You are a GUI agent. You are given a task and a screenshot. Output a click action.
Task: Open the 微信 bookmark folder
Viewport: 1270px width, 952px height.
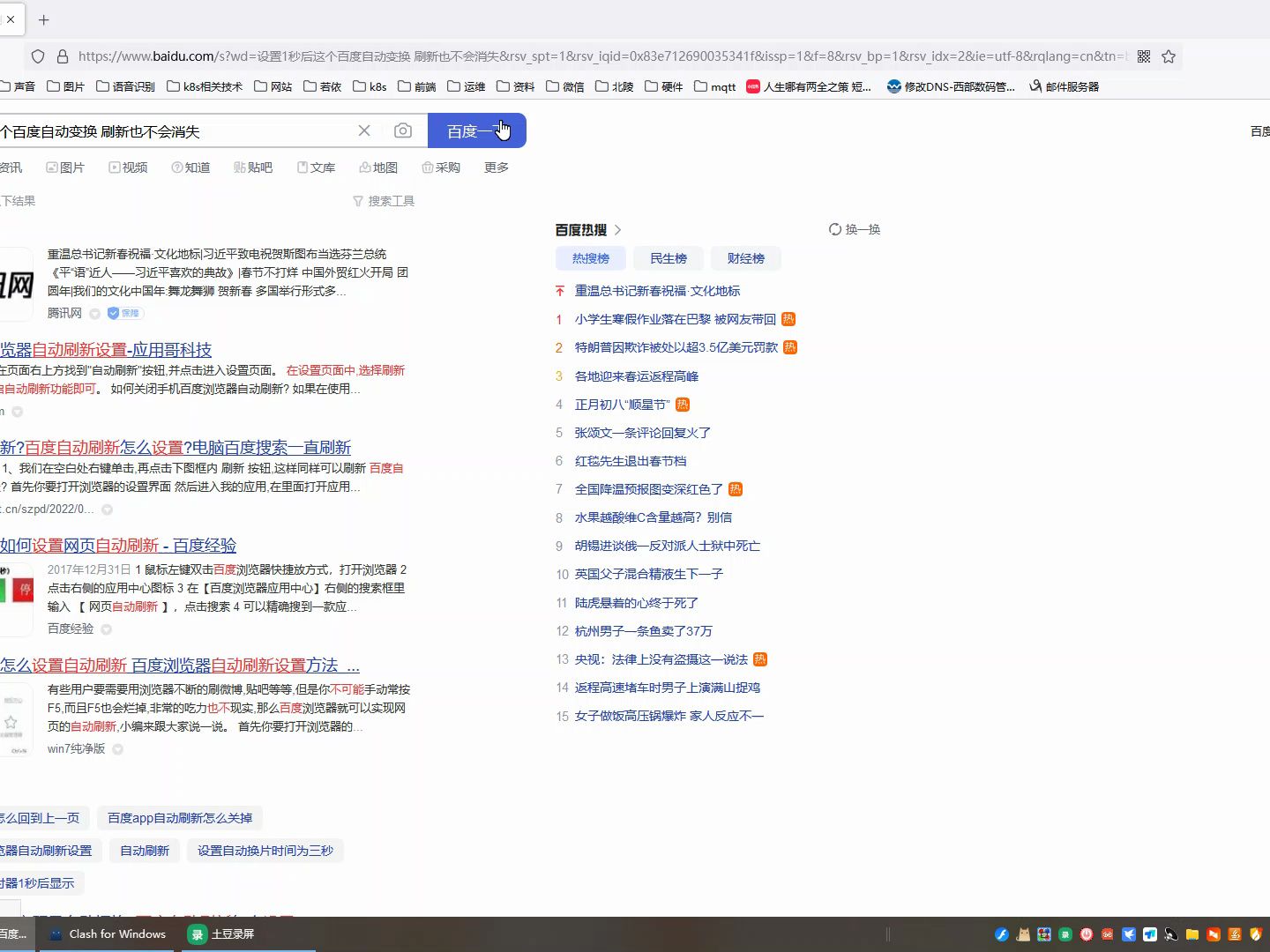(565, 86)
